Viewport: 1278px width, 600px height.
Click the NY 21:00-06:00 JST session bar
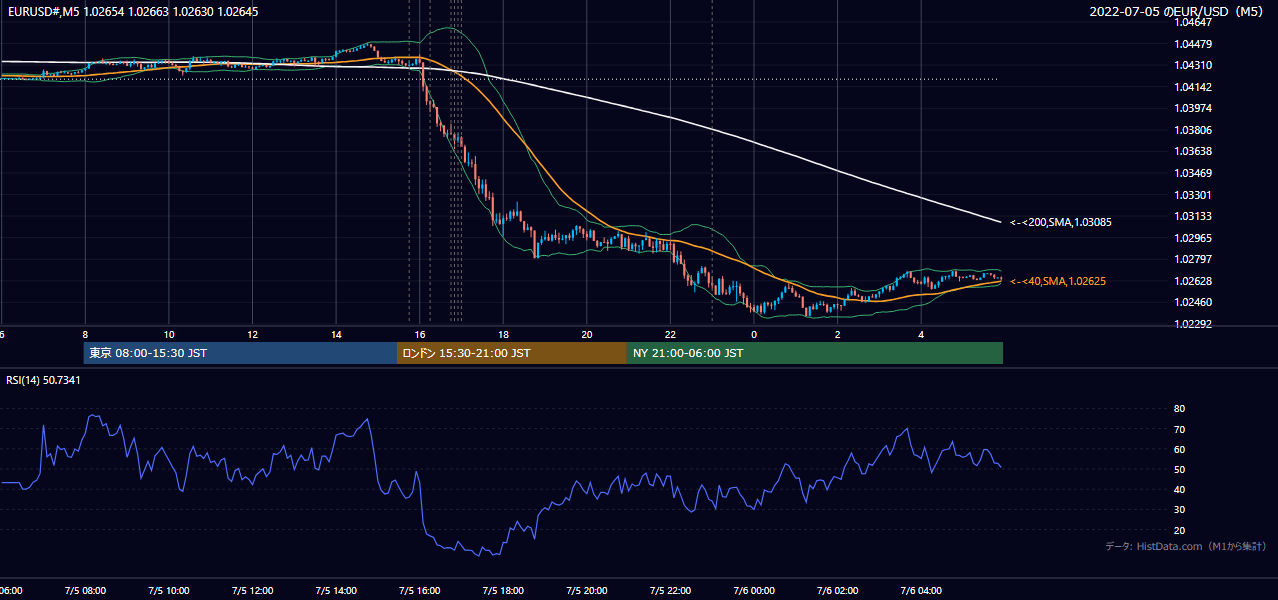[815, 353]
